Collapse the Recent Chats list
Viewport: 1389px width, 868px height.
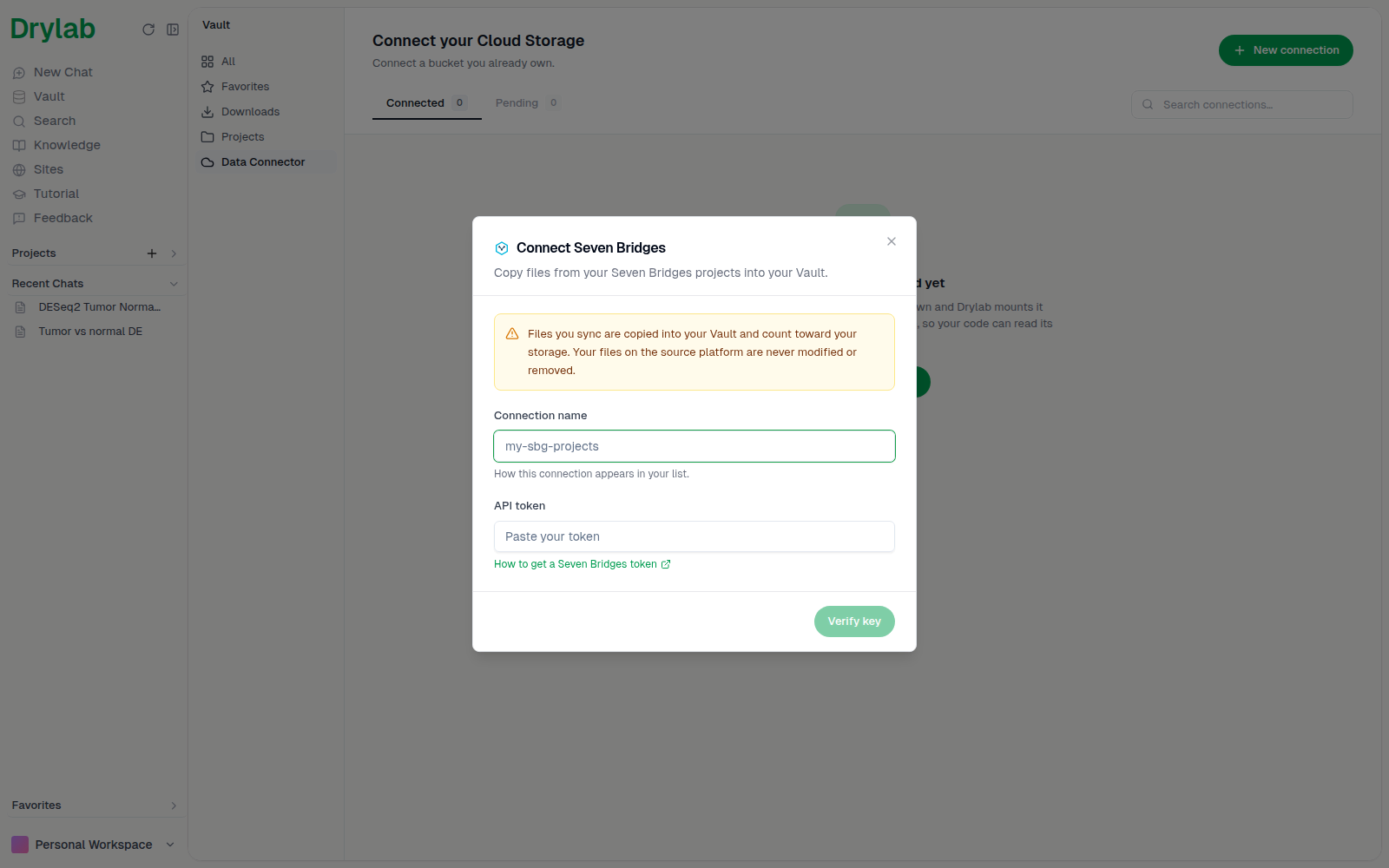pos(174,284)
